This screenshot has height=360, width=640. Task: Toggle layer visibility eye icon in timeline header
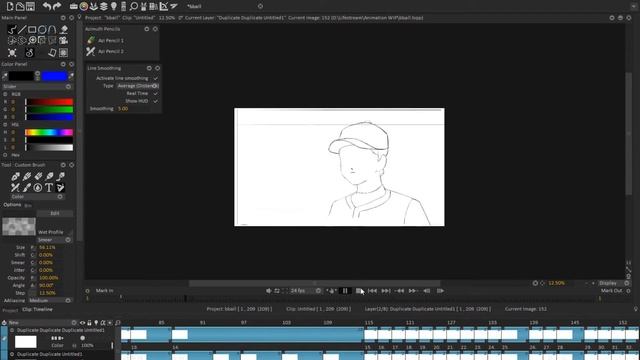coord(82,323)
